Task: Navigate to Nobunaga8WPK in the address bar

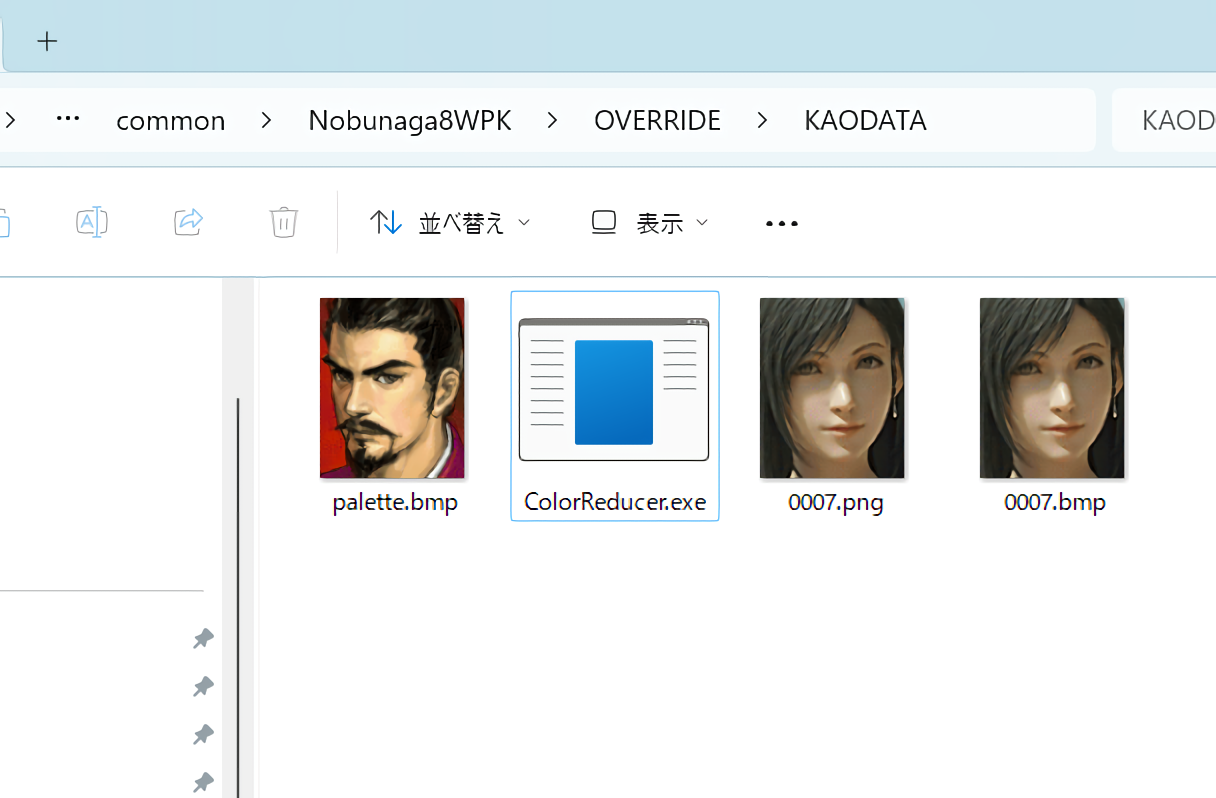Action: pos(409,121)
